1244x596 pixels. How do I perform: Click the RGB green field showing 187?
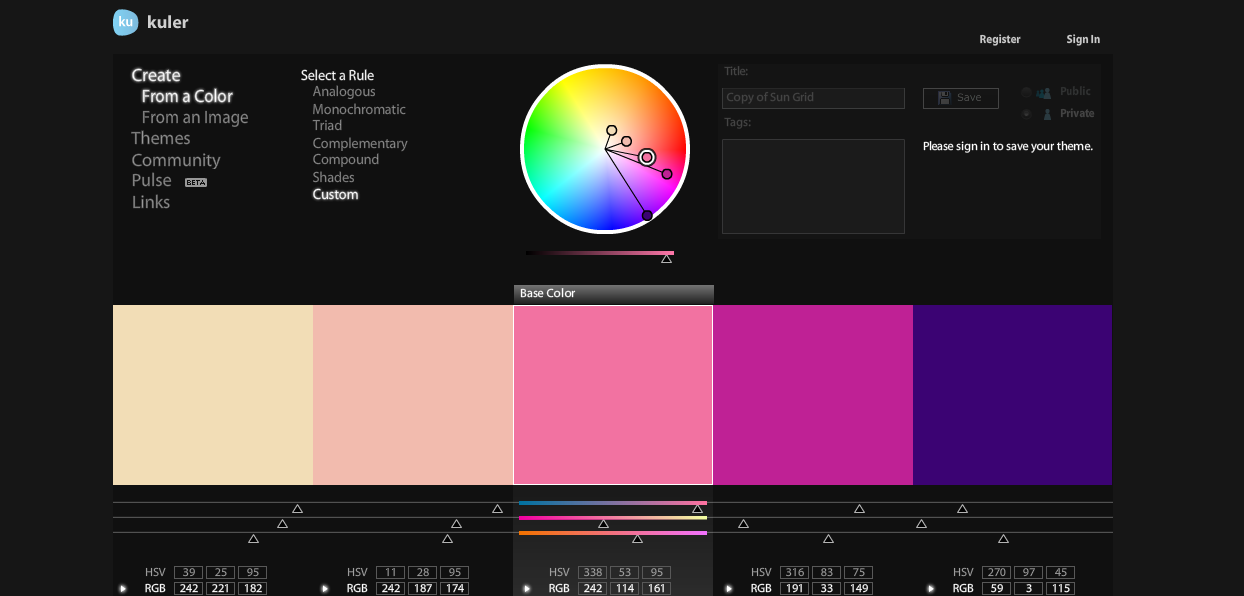click(422, 589)
